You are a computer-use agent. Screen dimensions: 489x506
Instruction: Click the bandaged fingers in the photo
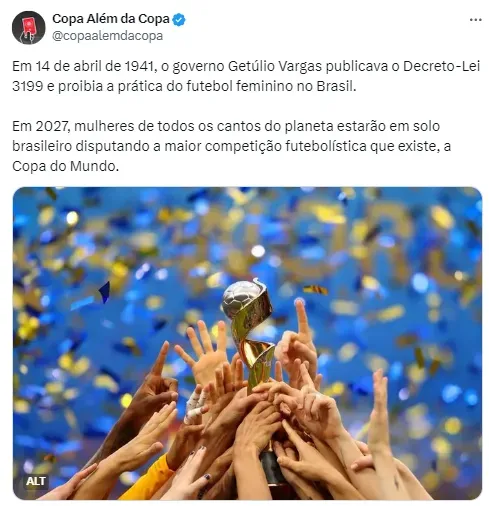tap(197, 403)
